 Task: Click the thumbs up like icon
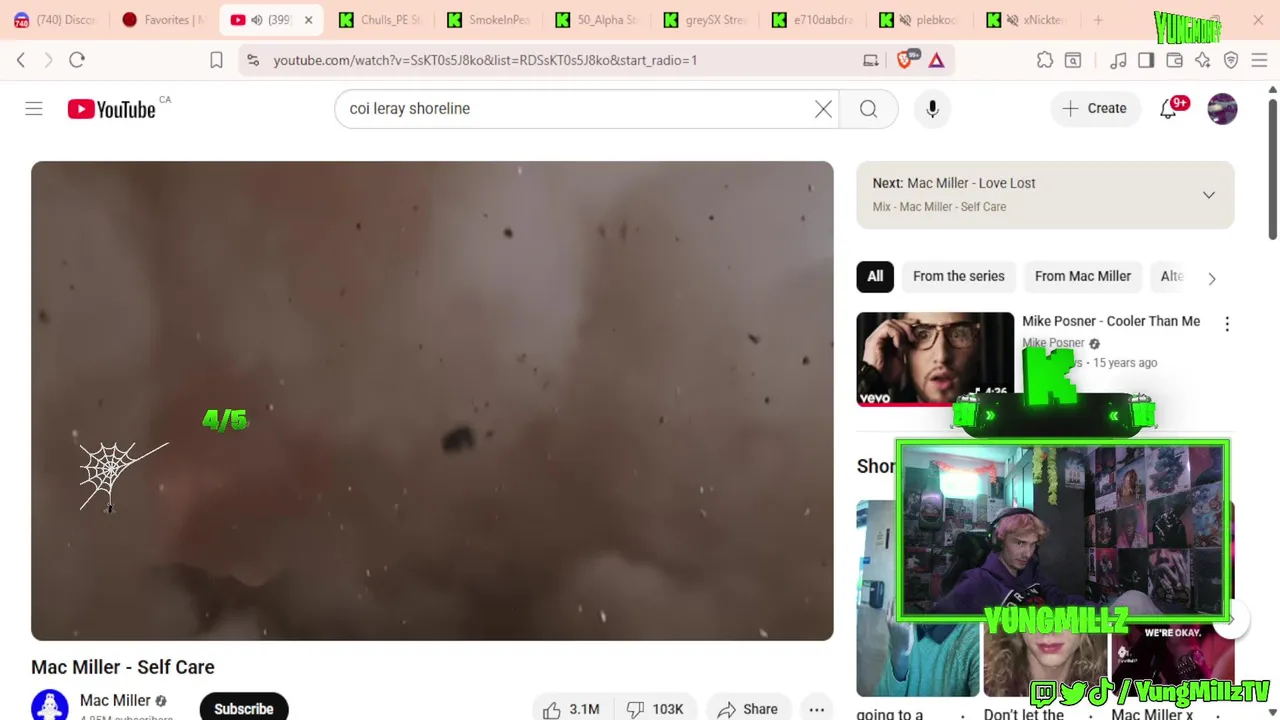[552, 709]
